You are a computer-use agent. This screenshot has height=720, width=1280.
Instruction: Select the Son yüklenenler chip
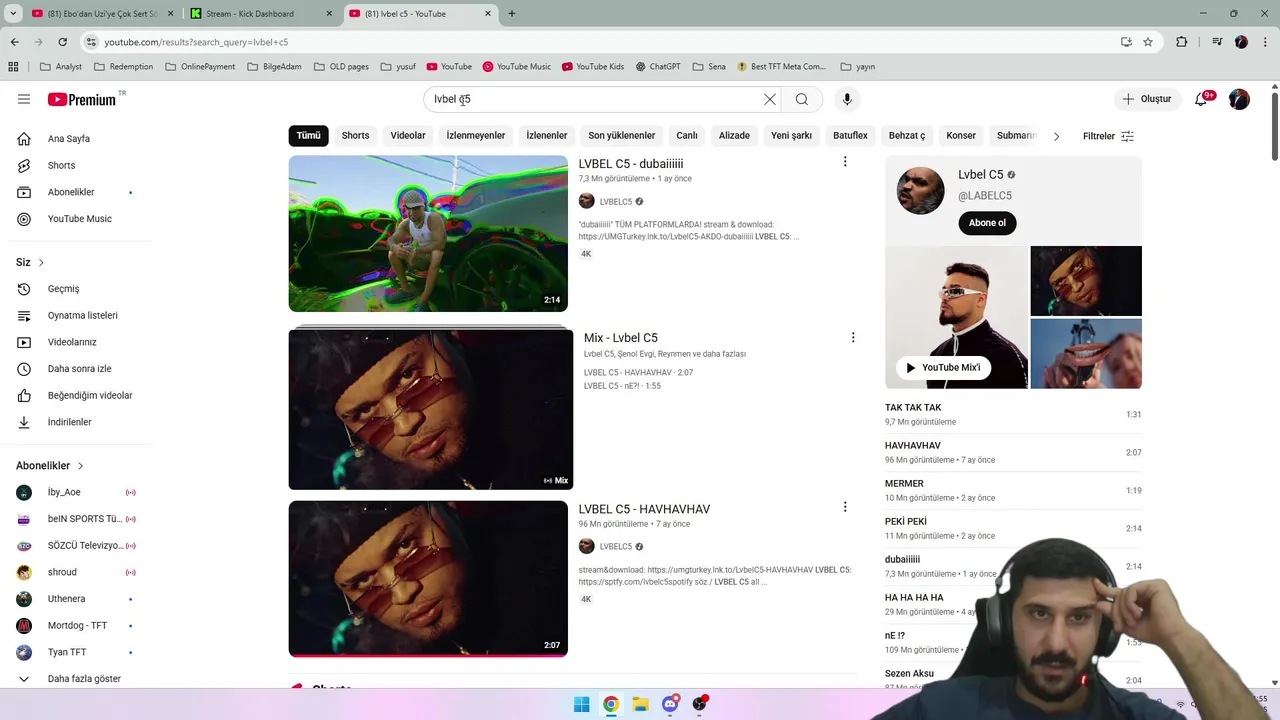click(x=622, y=136)
